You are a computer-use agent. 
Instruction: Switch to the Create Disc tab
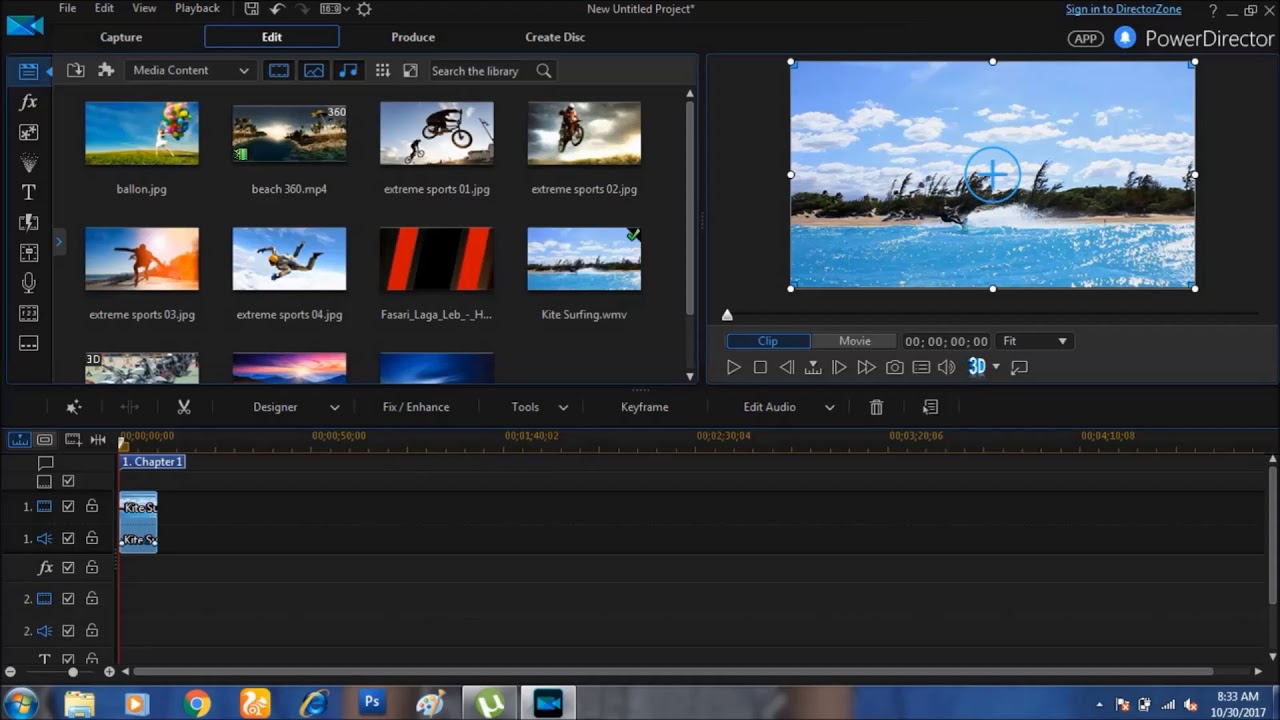click(555, 37)
